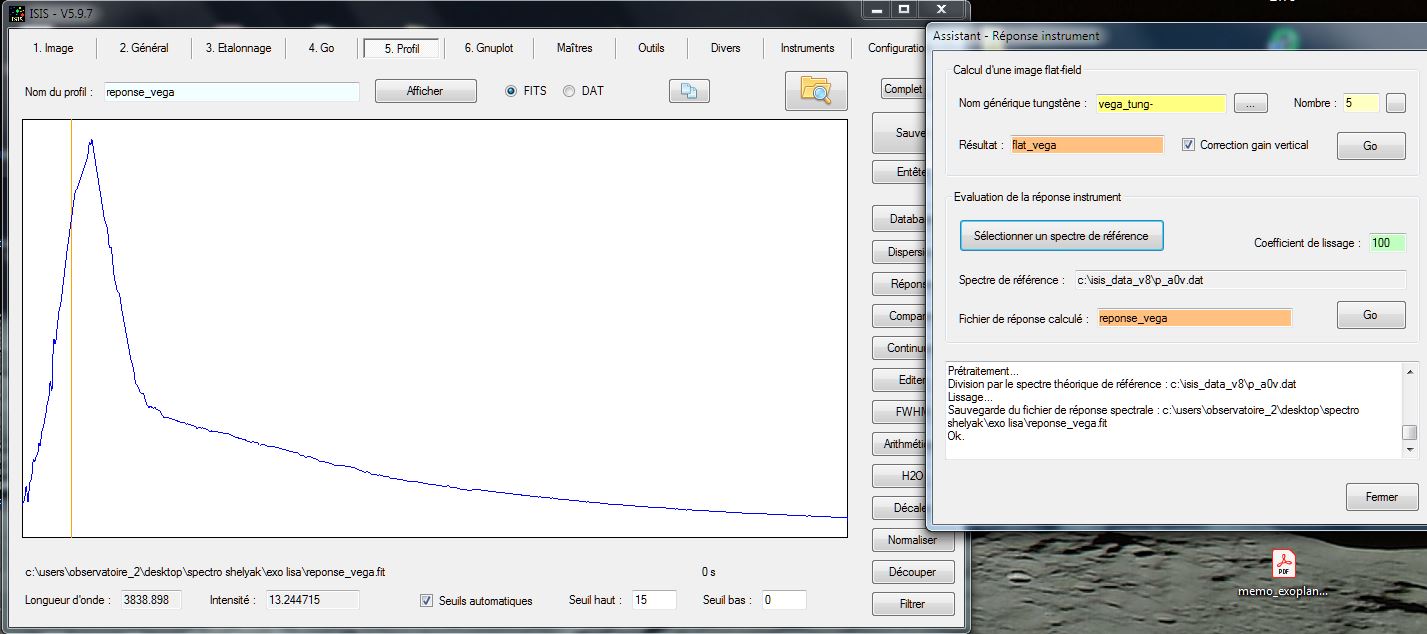Click the Coefficient de lissage input field

point(1387,243)
